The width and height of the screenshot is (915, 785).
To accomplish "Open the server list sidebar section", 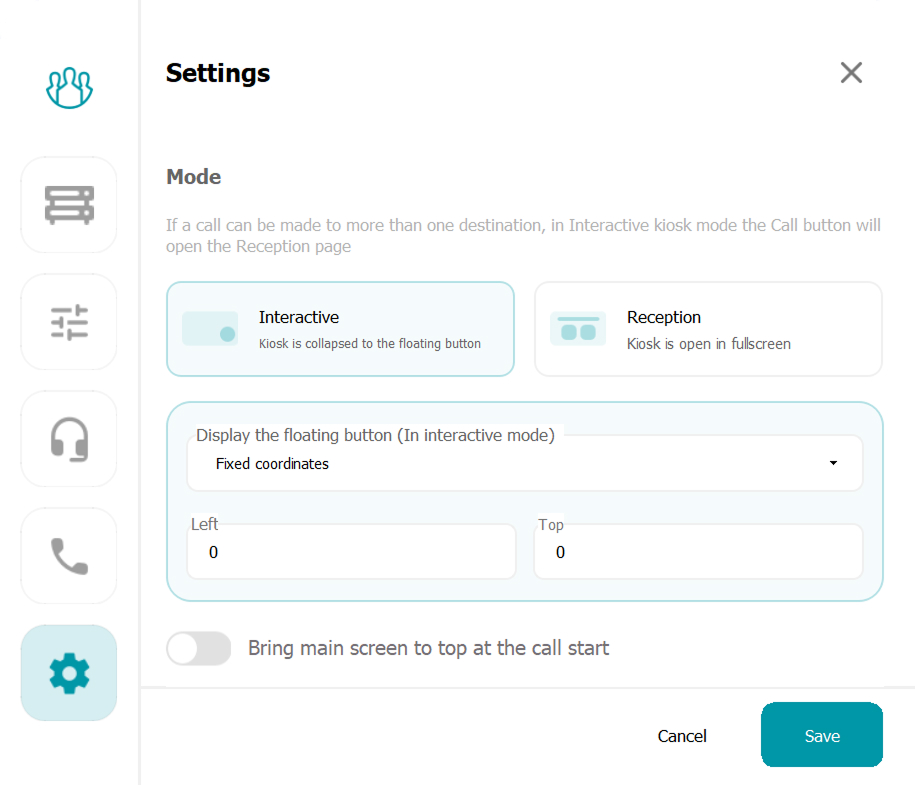I will click(69, 204).
